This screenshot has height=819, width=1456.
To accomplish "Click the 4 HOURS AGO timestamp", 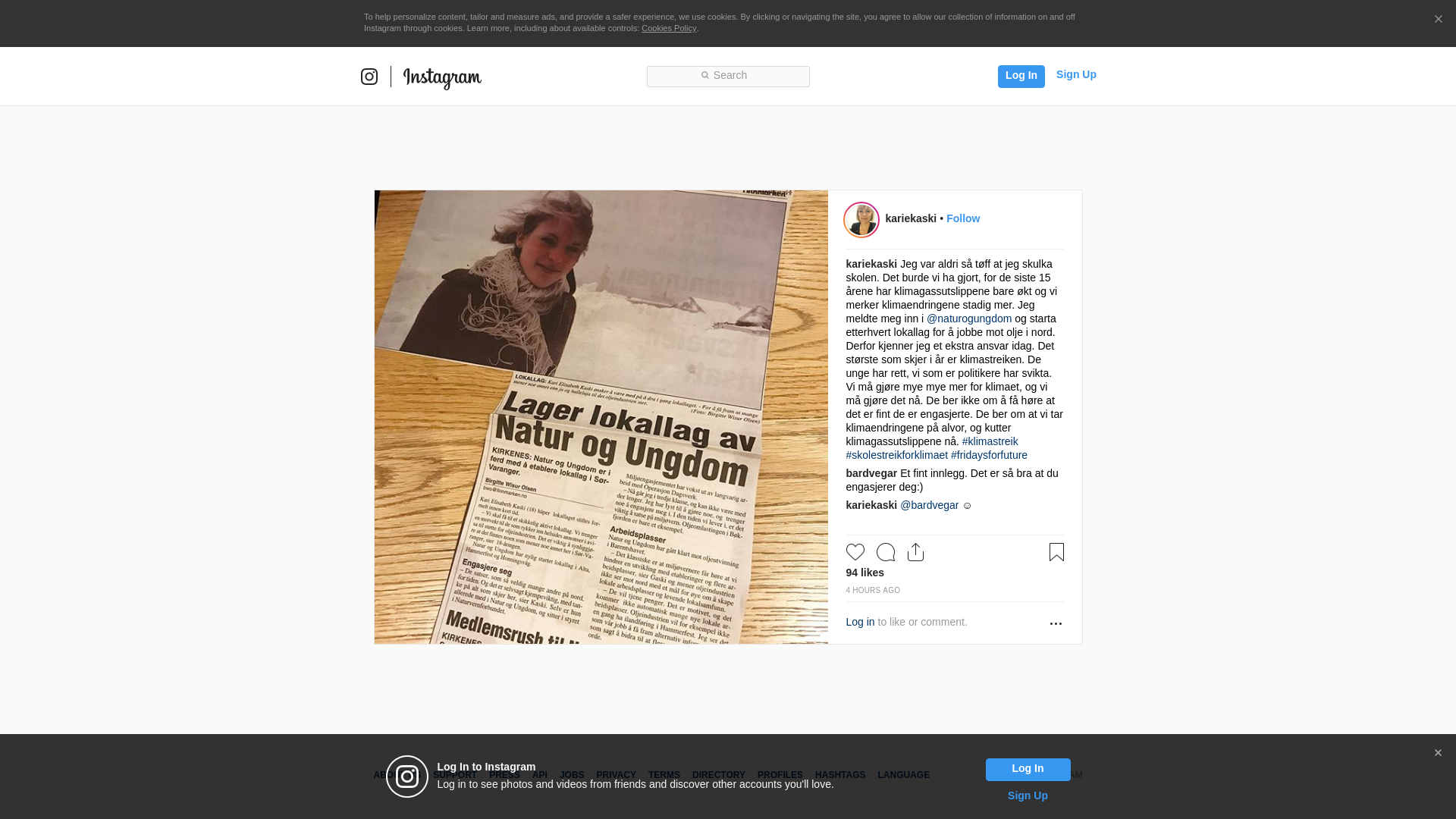I will (873, 590).
